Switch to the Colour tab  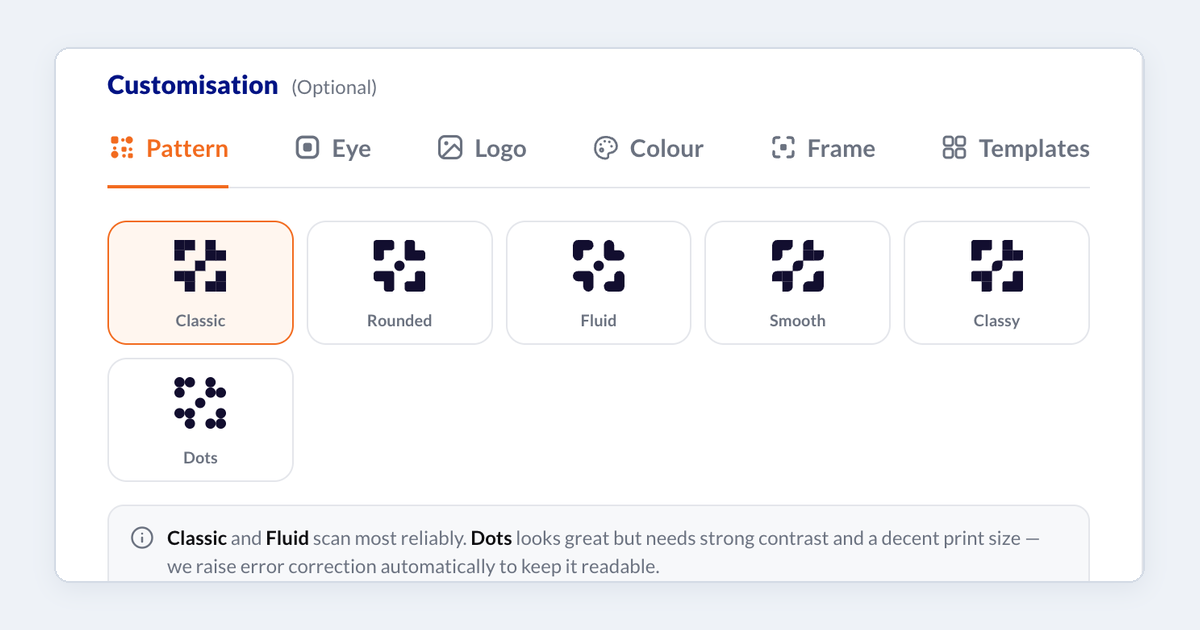pos(648,149)
